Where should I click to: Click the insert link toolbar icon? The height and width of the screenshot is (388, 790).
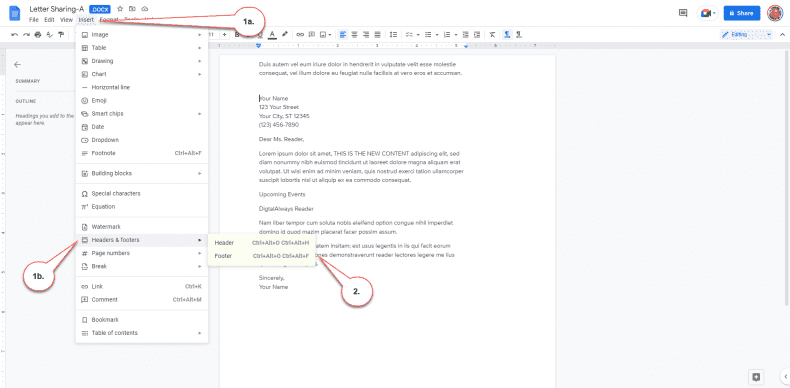pyautogui.click(x=300, y=35)
